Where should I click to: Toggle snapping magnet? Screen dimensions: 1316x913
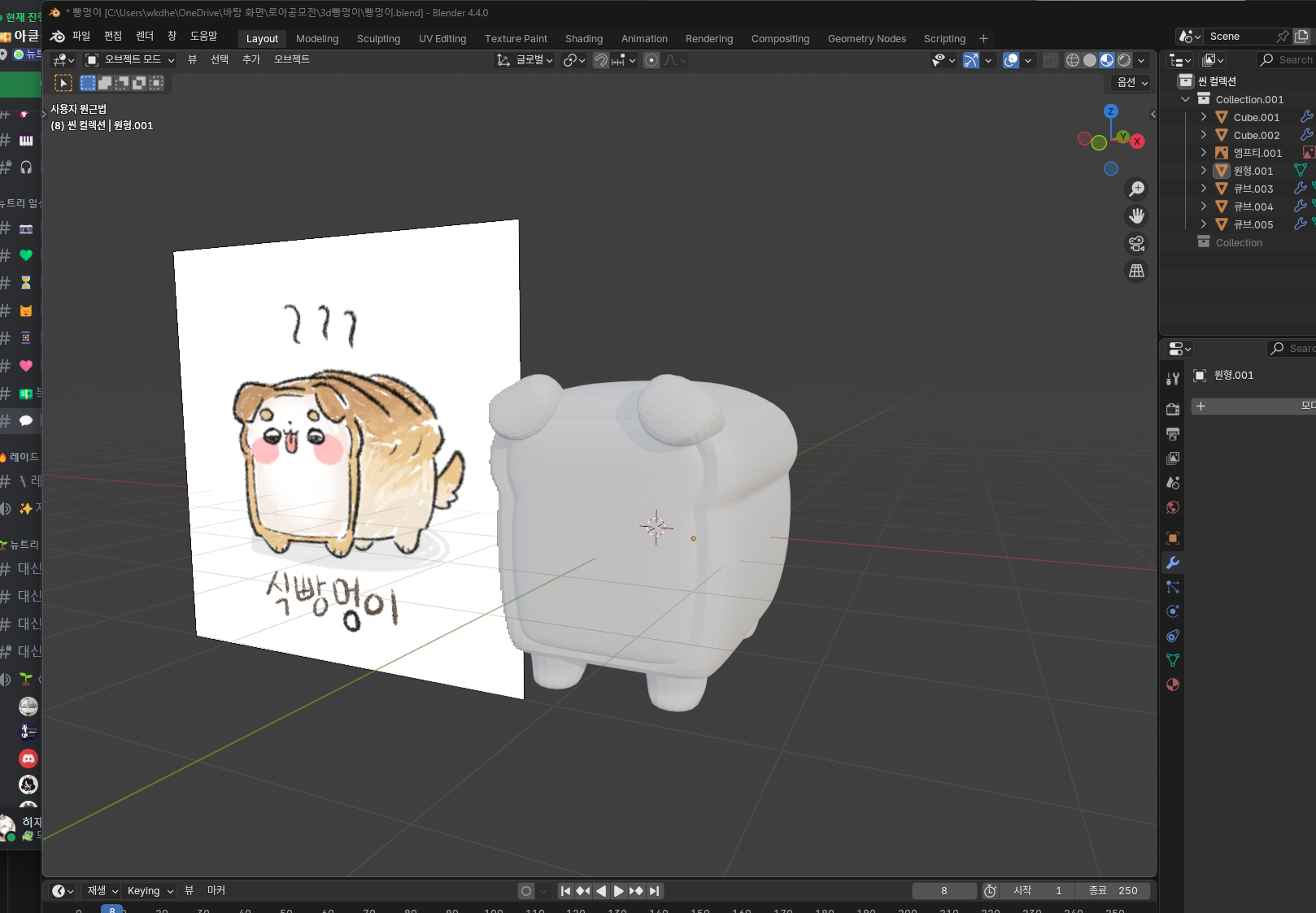tap(601, 60)
